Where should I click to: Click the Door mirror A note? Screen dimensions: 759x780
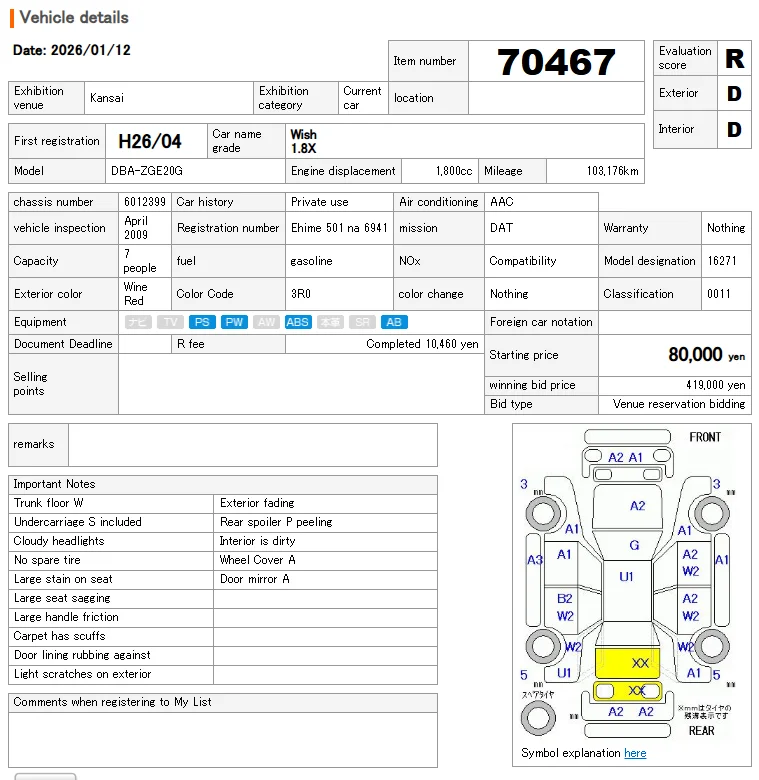(x=255, y=579)
